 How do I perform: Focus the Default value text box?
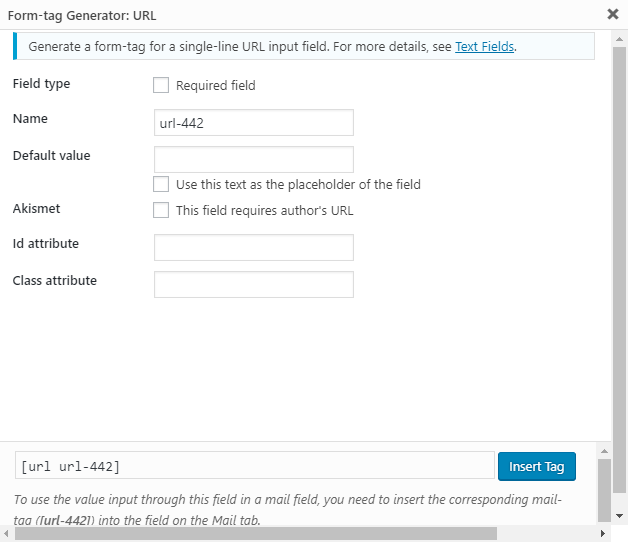(254, 159)
